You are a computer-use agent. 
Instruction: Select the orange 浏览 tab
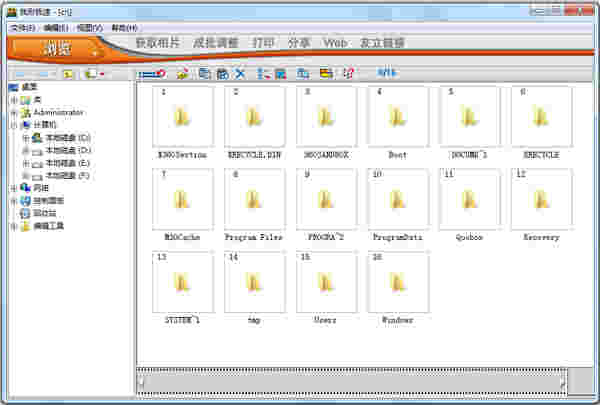pos(57,49)
